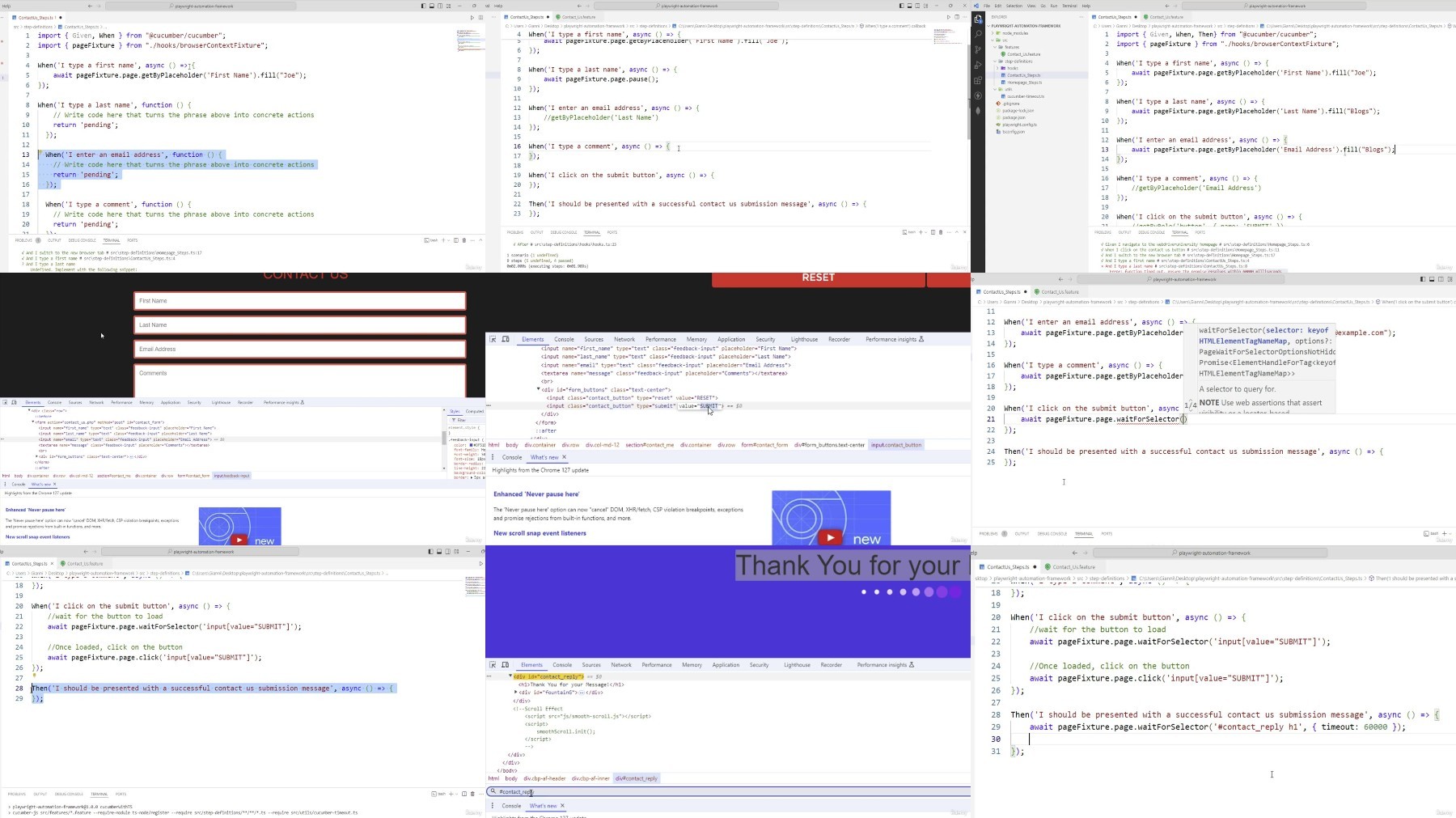Expand the div id="fountainG" node in Elements
Screen dimensions: 1456x818
tap(516, 693)
